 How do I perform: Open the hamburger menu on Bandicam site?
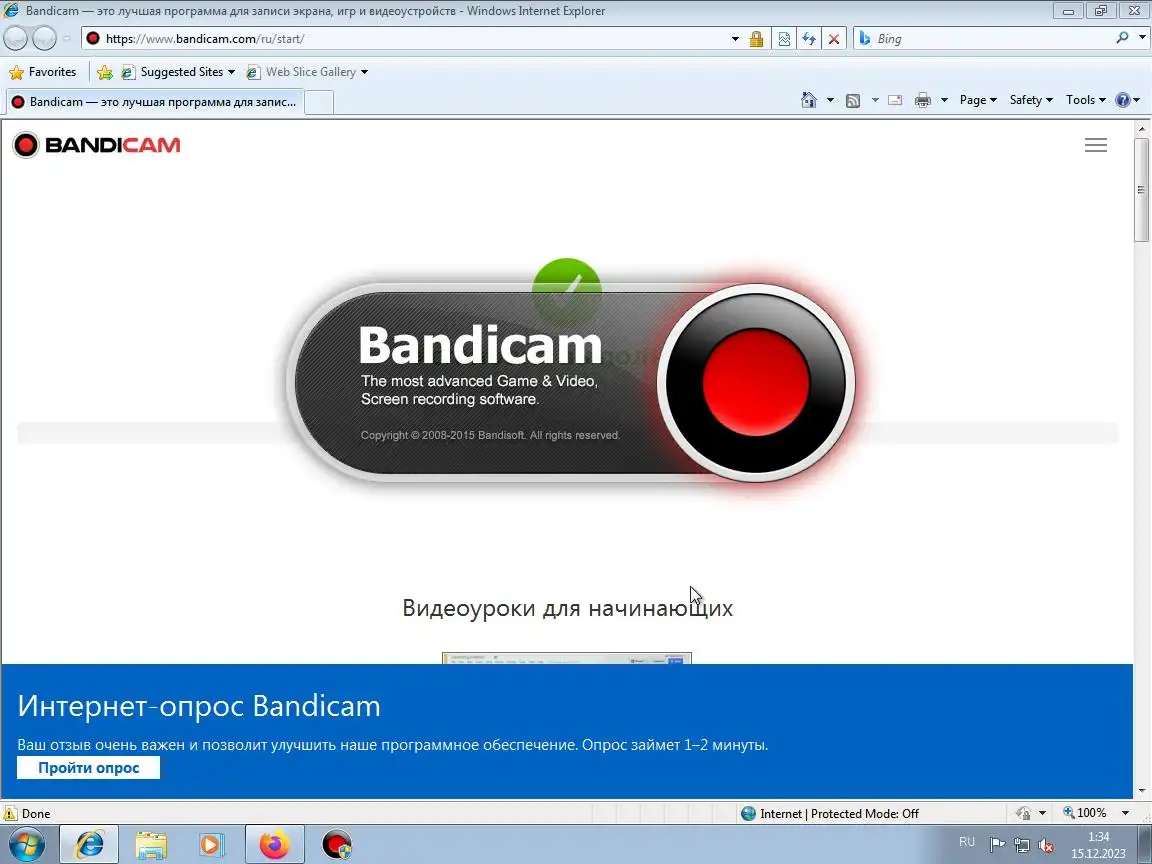coord(1095,145)
